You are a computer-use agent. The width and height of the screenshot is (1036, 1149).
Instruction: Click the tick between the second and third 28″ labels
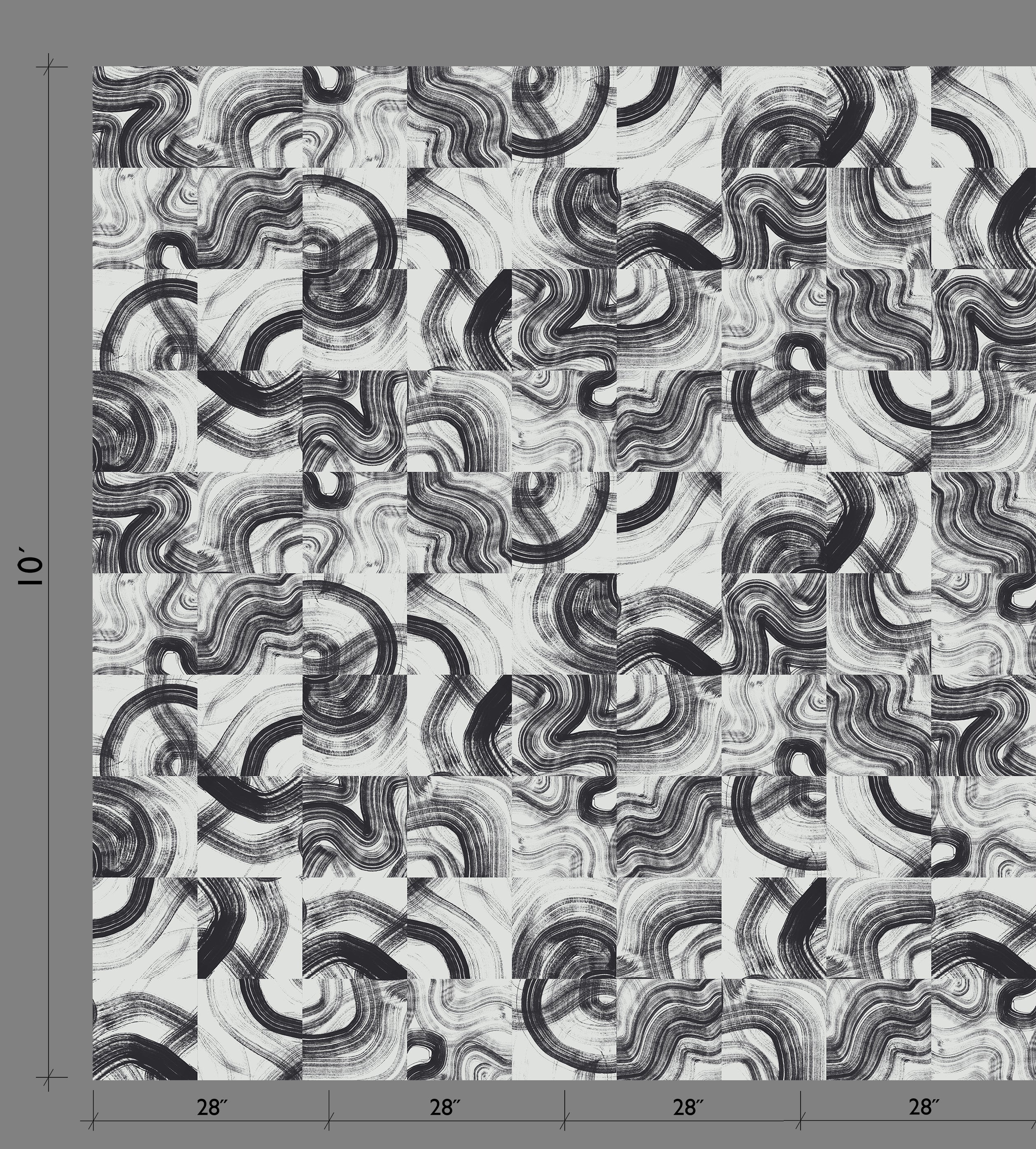(565, 1121)
